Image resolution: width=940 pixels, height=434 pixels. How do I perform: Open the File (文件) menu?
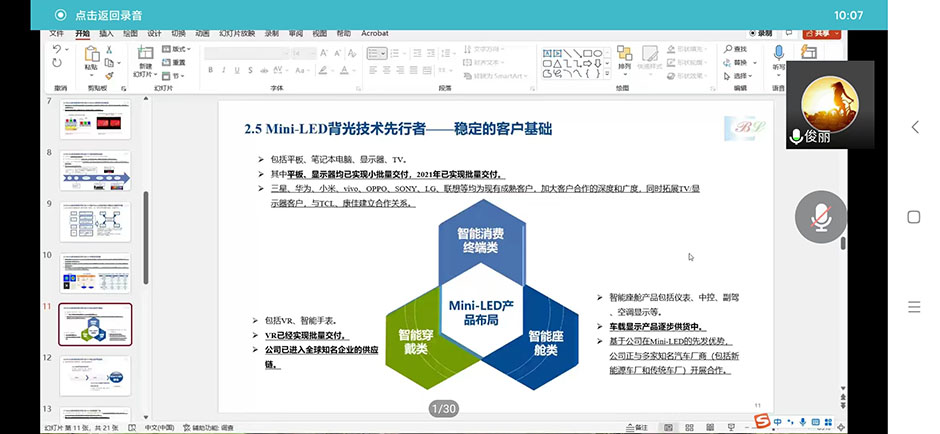point(56,34)
